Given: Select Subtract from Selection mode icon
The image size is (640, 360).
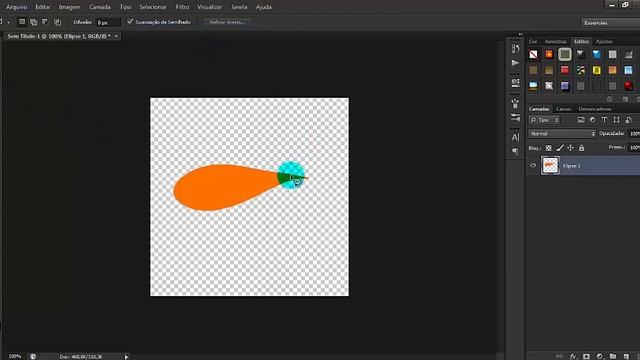Looking at the screenshot, I should 45,22.
